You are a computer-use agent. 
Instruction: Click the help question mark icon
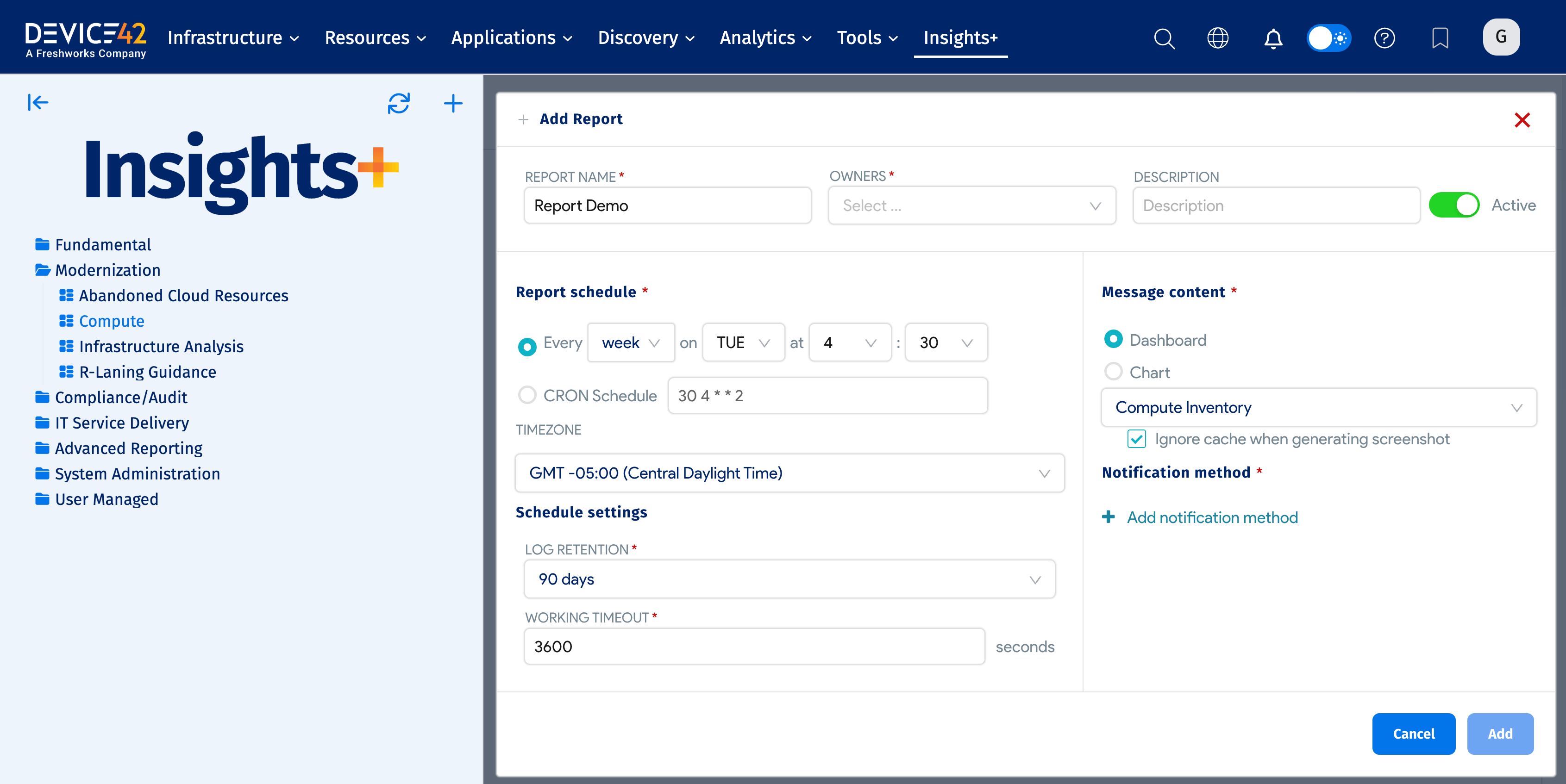tap(1385, 37)
